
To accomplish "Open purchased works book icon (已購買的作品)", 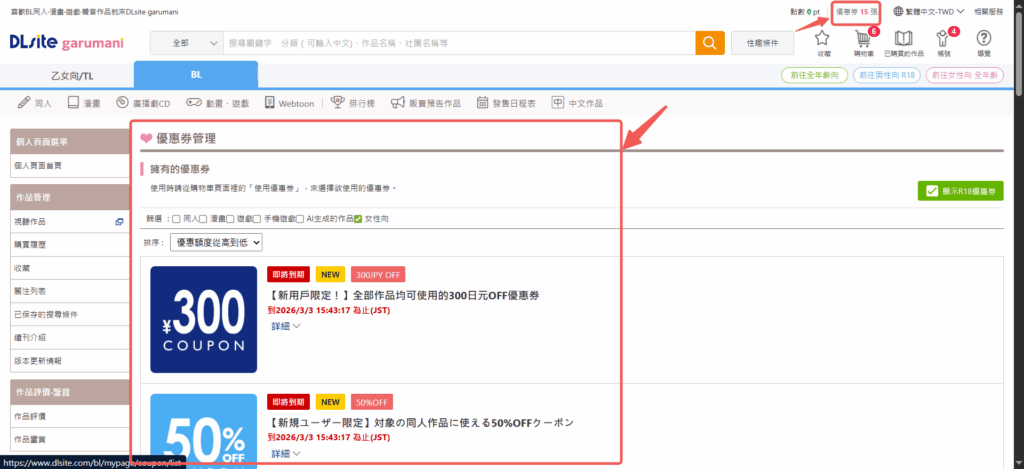I will tap(904, 42).
